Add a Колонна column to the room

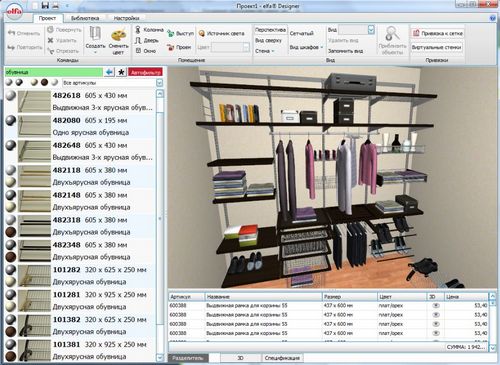[149, 30]
